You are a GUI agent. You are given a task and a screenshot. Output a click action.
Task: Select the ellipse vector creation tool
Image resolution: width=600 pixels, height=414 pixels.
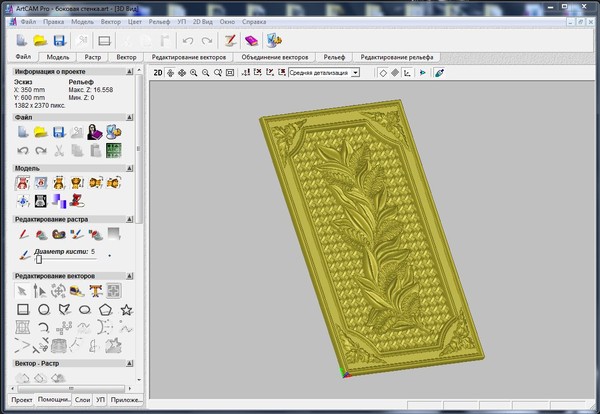click(x=85, y=310)
